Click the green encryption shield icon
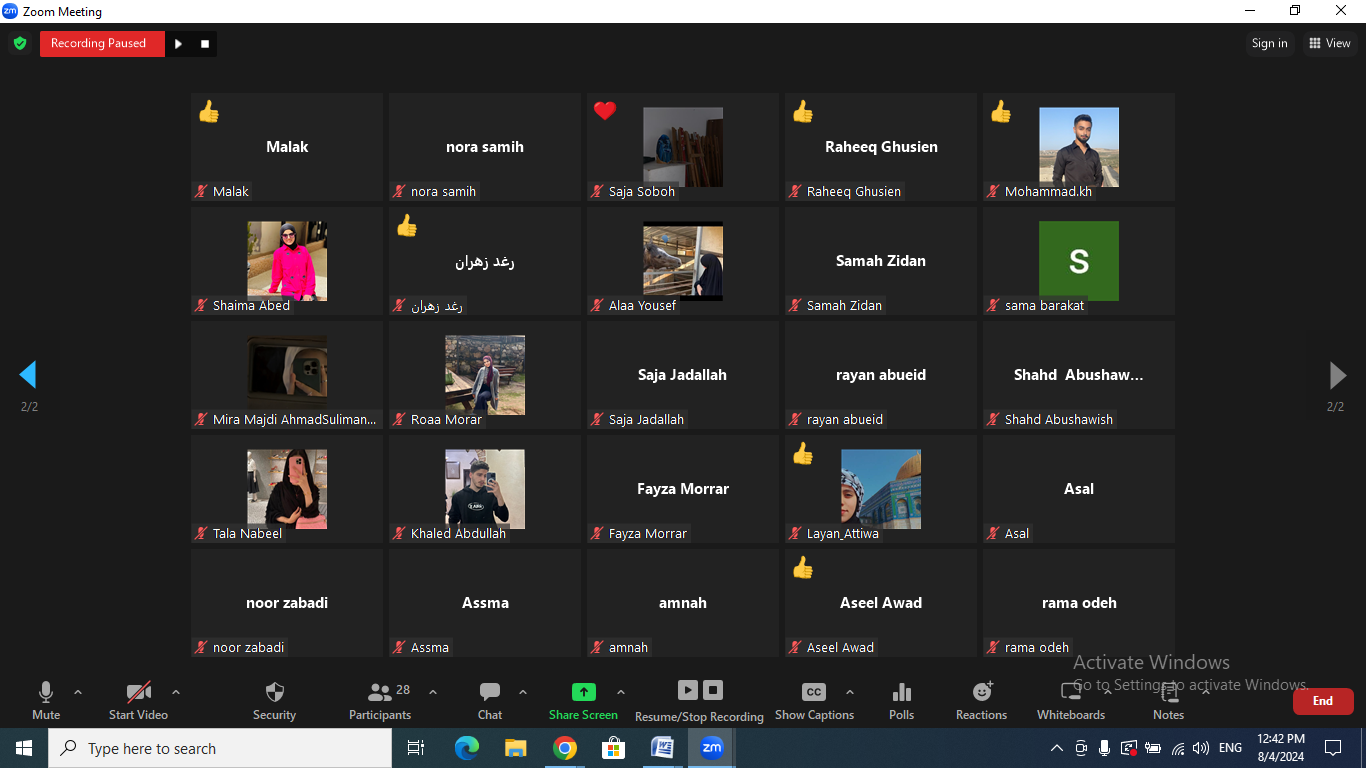The width and height of the screenshot is (1366, 768). click(x=19, y=43)
